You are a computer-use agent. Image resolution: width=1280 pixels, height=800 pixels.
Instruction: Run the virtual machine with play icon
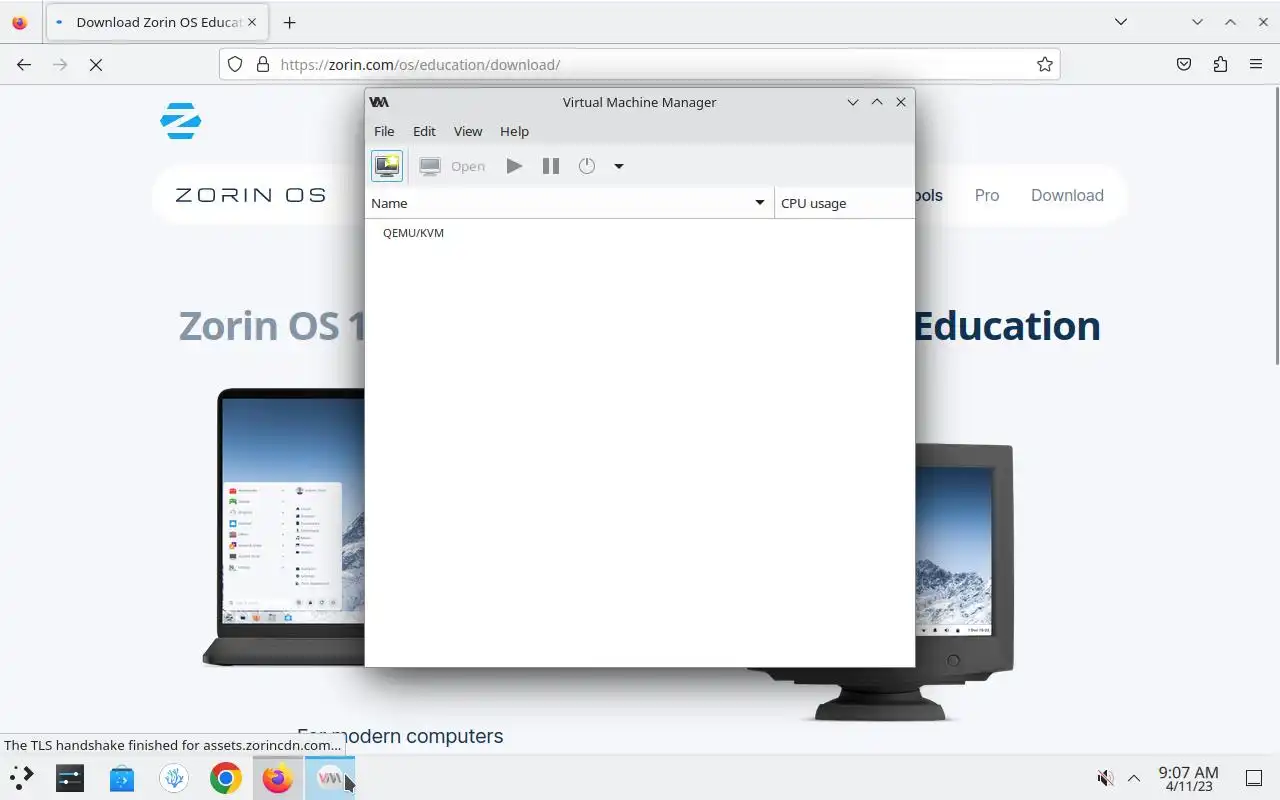[514, 166]
